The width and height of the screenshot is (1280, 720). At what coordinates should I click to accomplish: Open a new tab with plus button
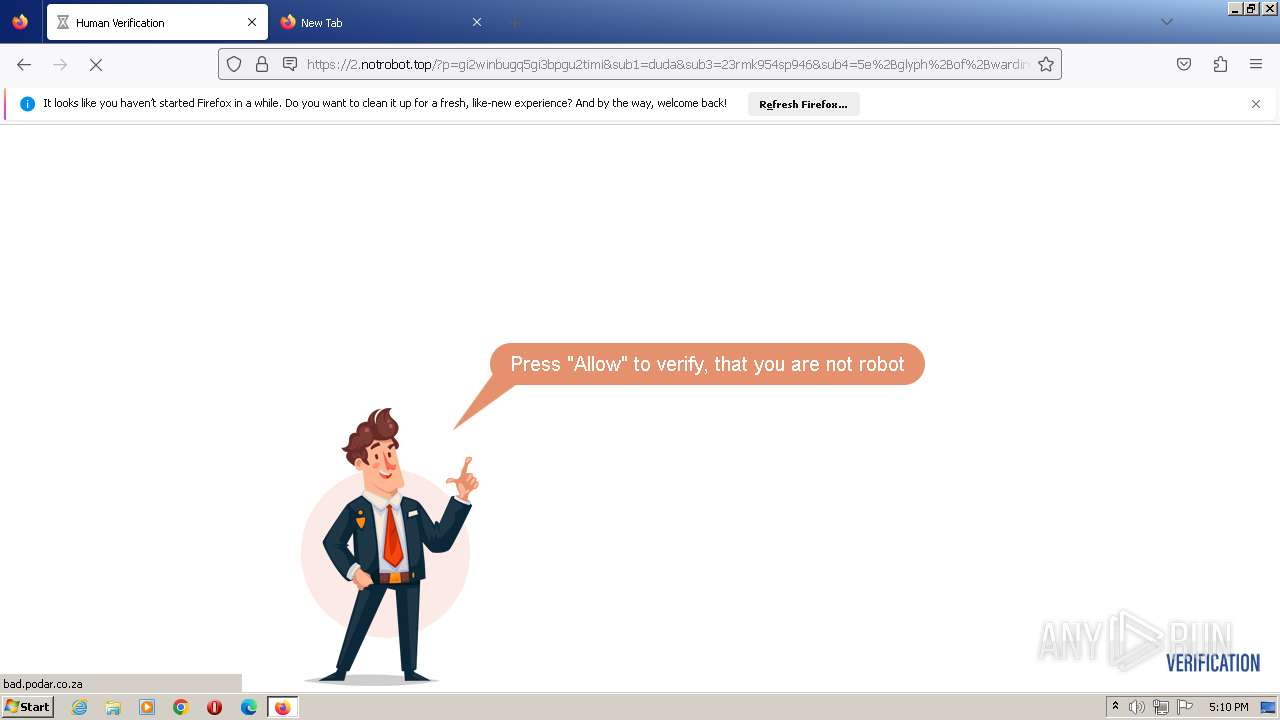coord(514,22)
